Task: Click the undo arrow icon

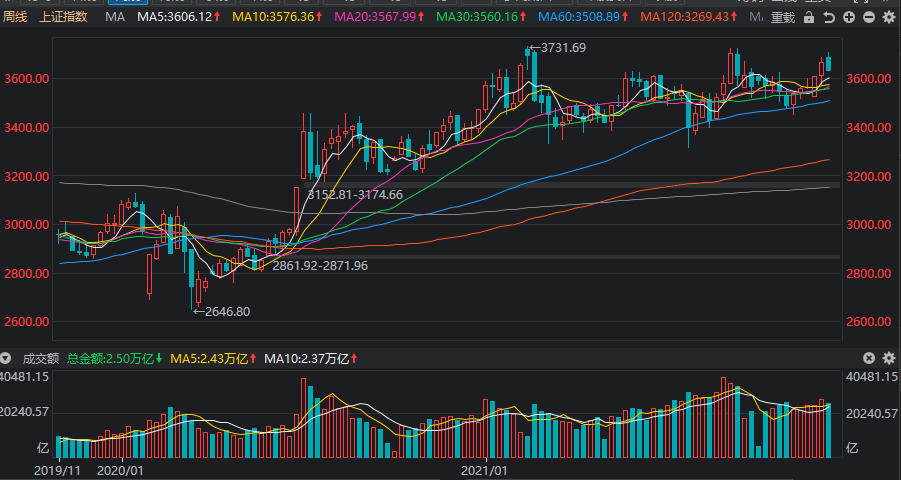Action: pyautogui.click(x=830, y=18)
